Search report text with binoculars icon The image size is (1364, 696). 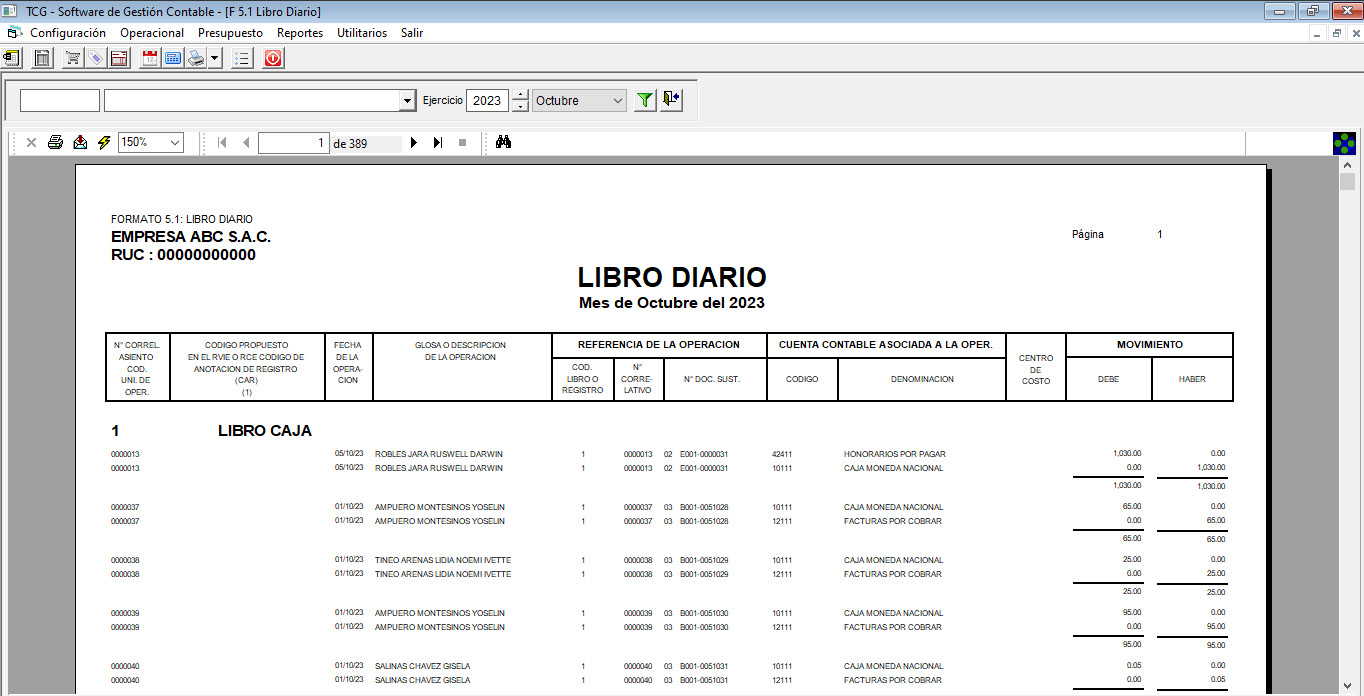coord(503,143)
